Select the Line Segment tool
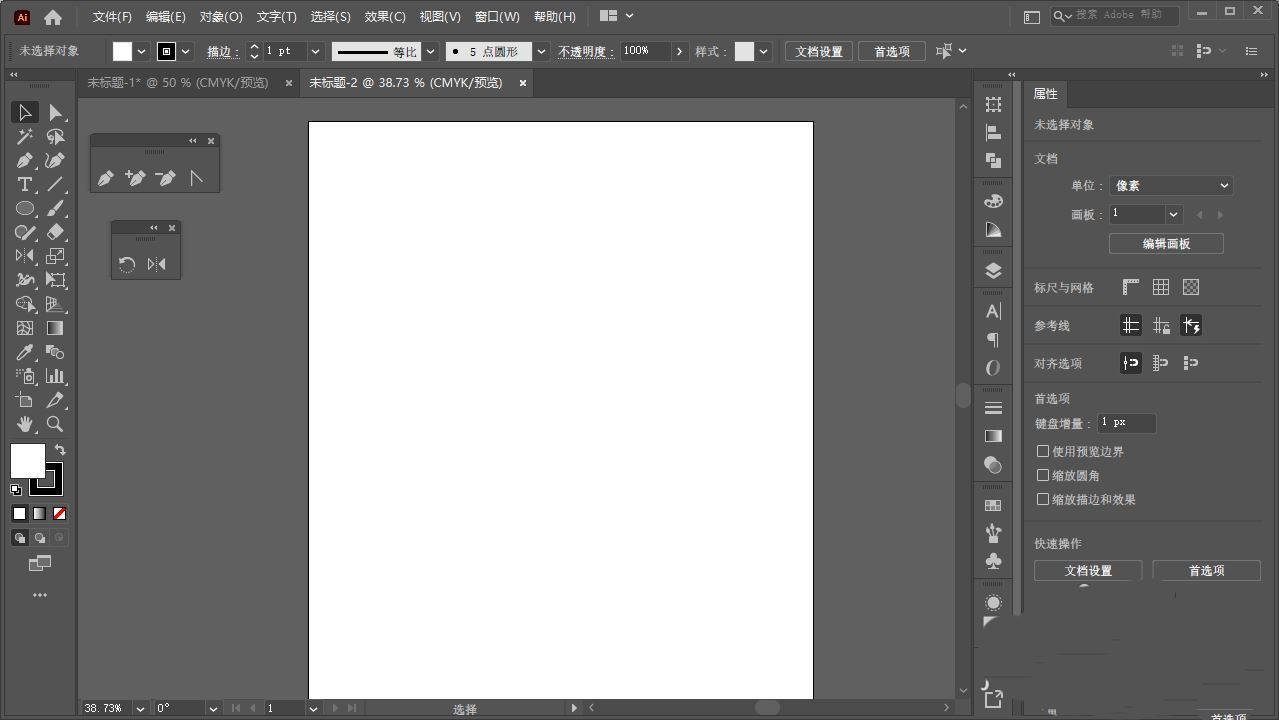Image resolution: width=1279 pixels, height=720 pixels. [x=56, y=184]
